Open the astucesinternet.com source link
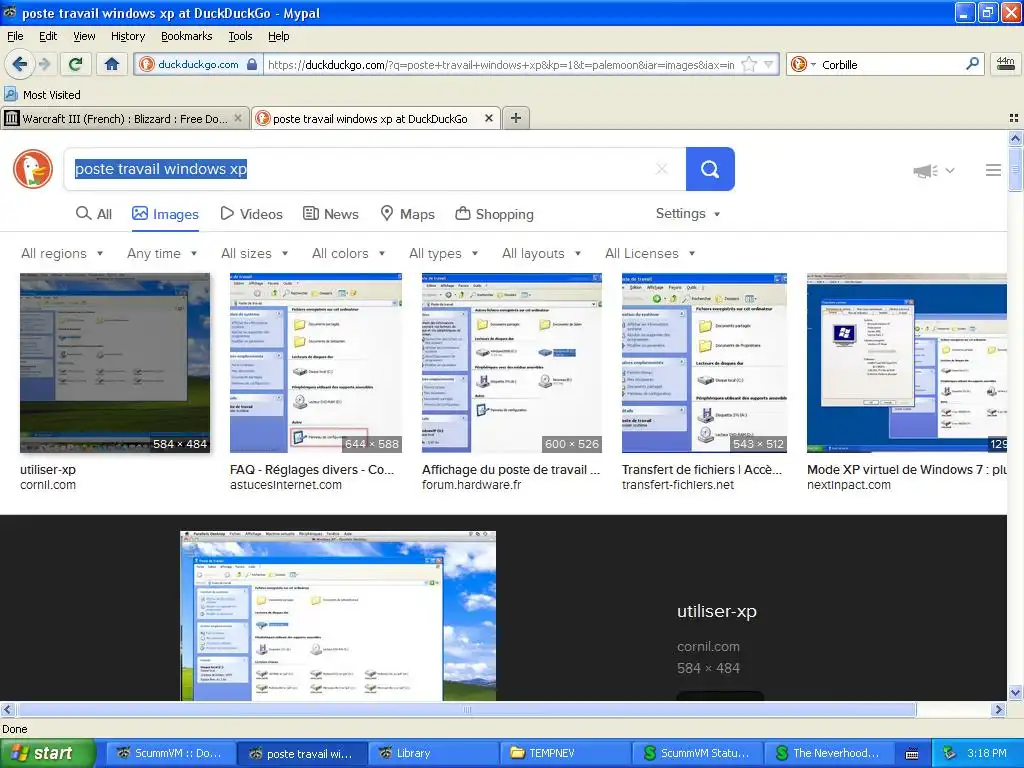Viewport: 1024px width, 768px height. 285,485
